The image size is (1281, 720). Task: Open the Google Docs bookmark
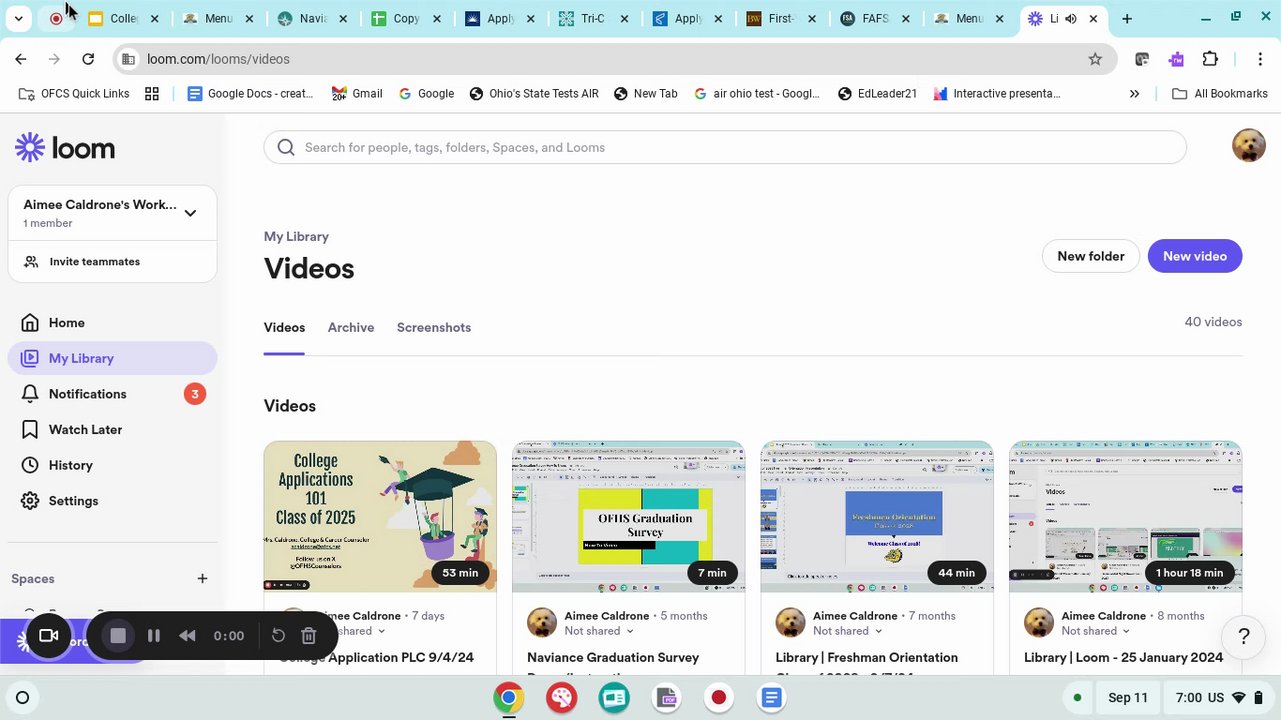250,93
